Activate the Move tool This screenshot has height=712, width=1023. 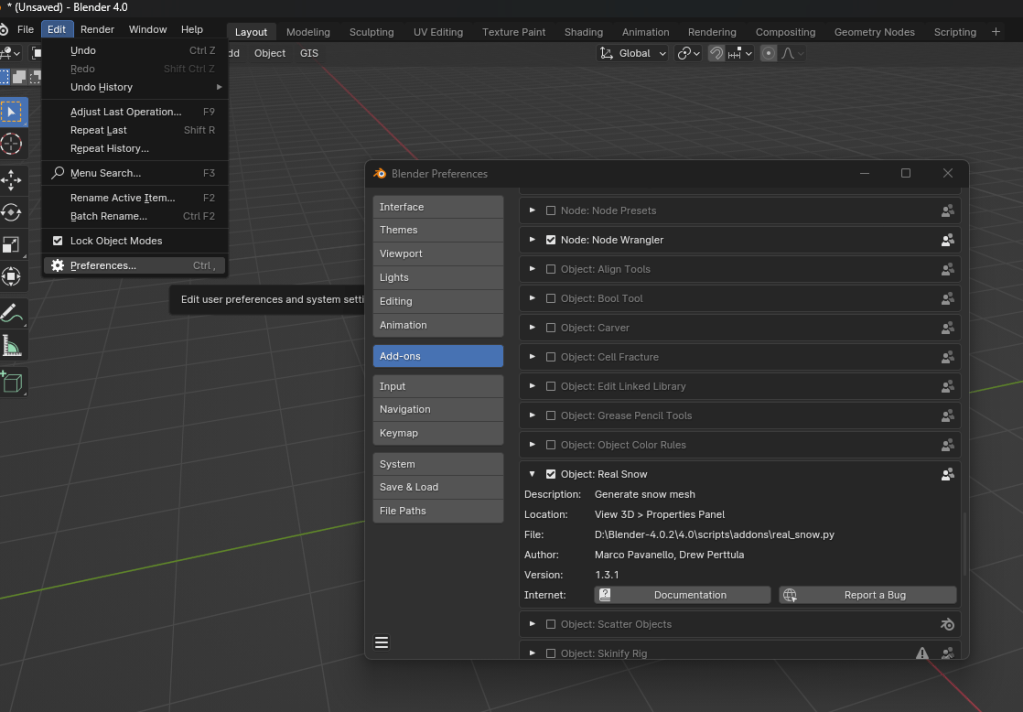[12, 180]
